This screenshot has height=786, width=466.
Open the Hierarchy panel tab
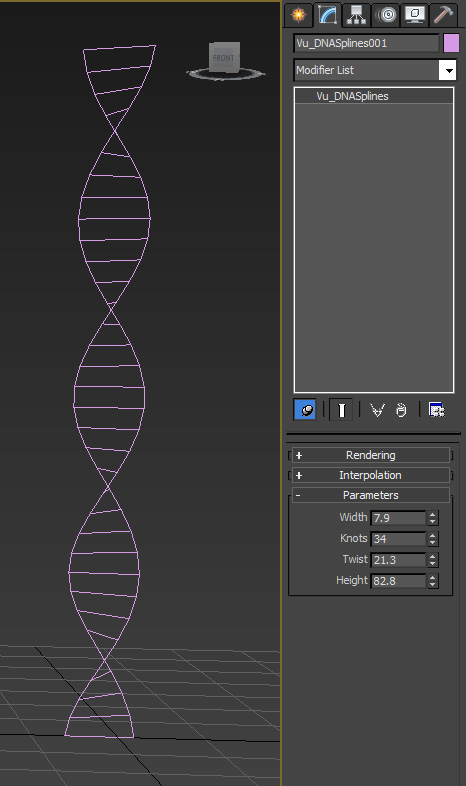[357, 15]
